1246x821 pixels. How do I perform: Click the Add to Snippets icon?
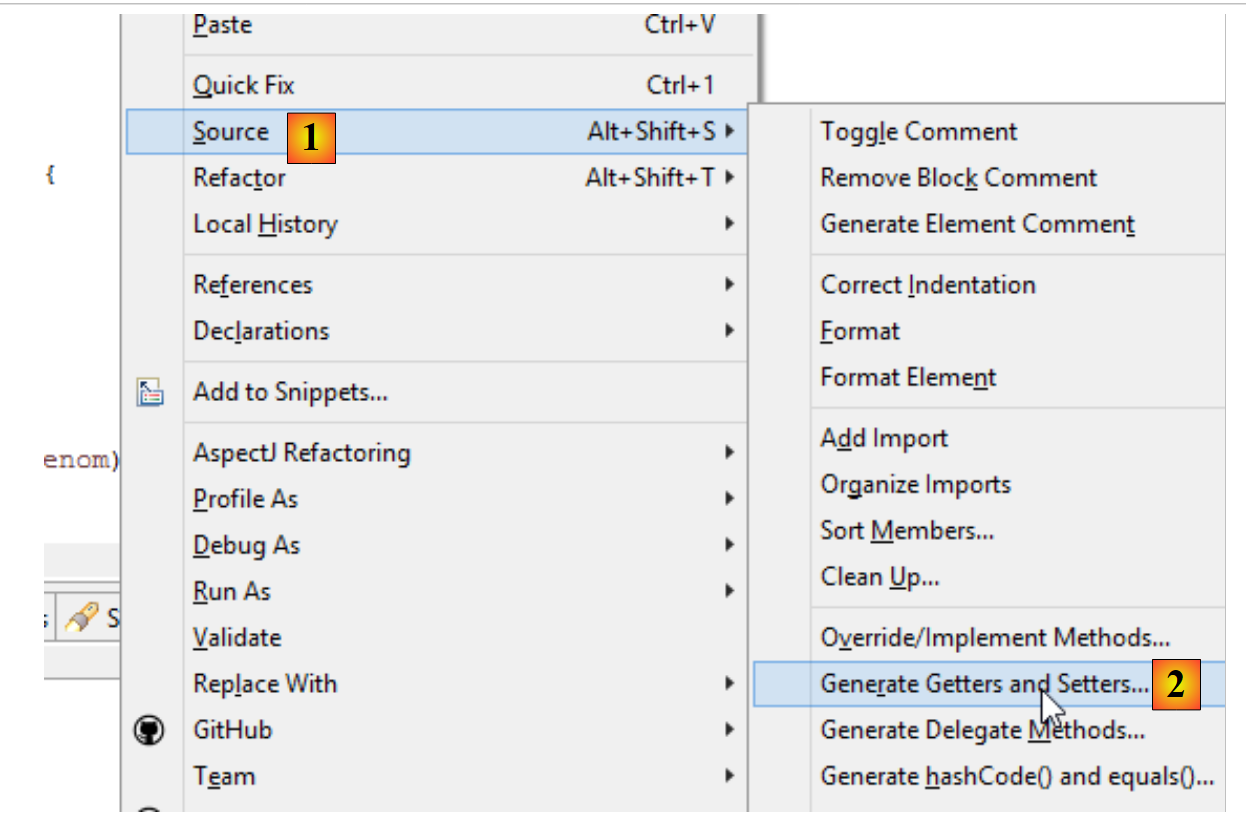coord(149,392)
